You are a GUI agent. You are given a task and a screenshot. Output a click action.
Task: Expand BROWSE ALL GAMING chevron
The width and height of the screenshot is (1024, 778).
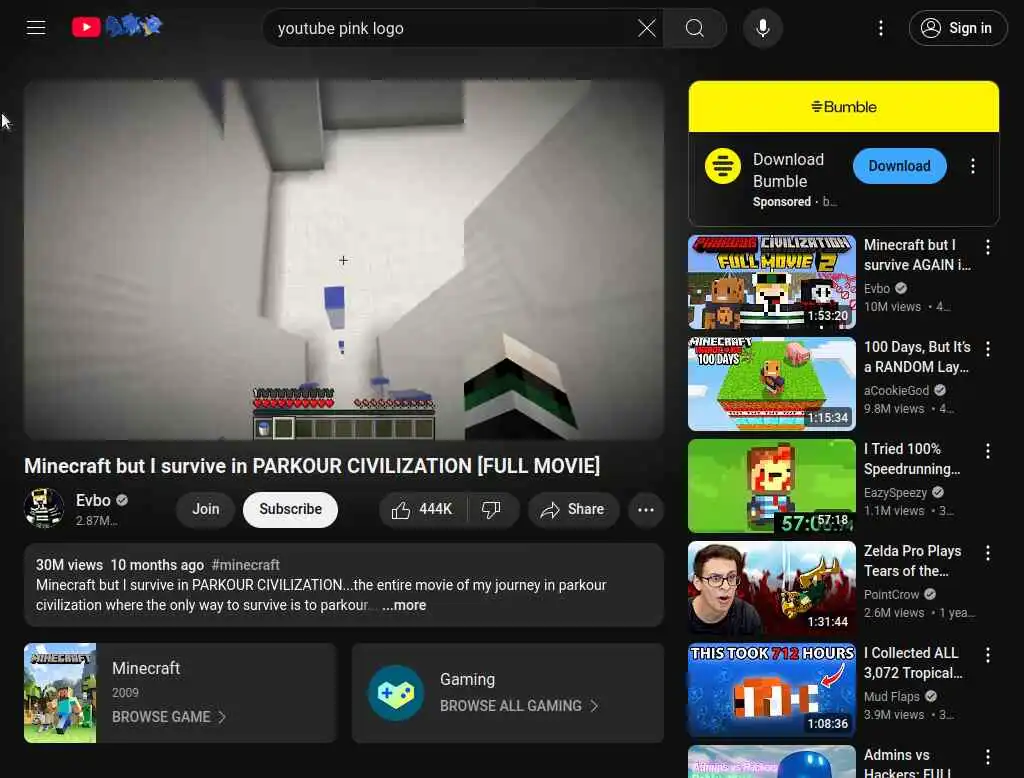point(594,706)
